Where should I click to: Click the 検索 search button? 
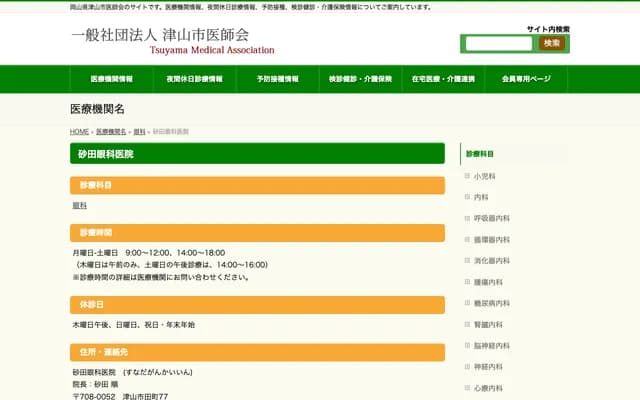click(x=552, y=43)
